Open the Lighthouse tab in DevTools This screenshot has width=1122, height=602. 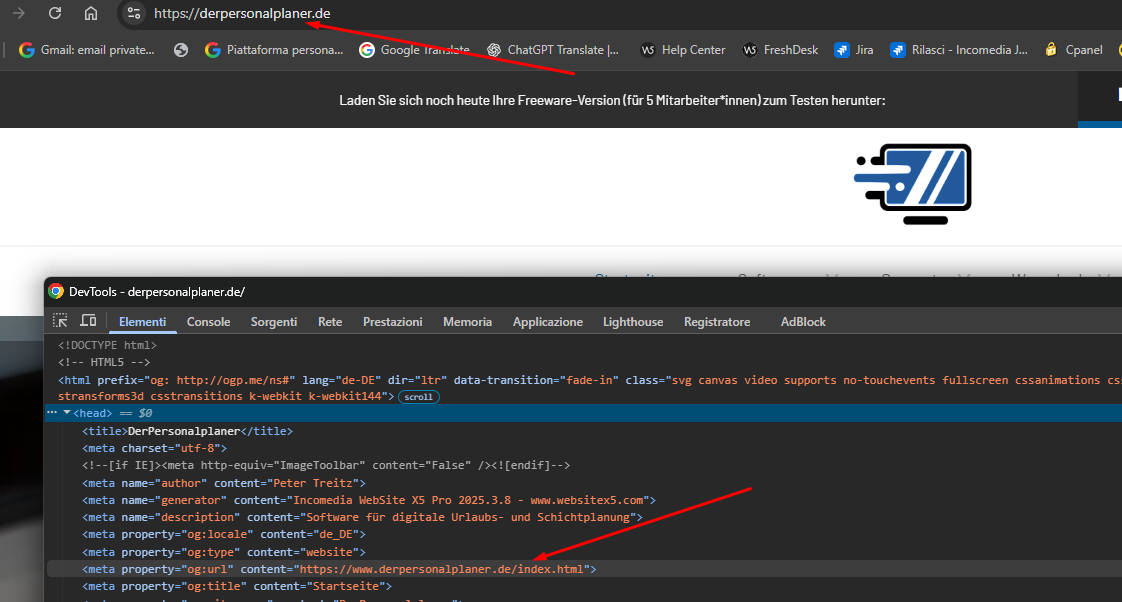[632, 322]
